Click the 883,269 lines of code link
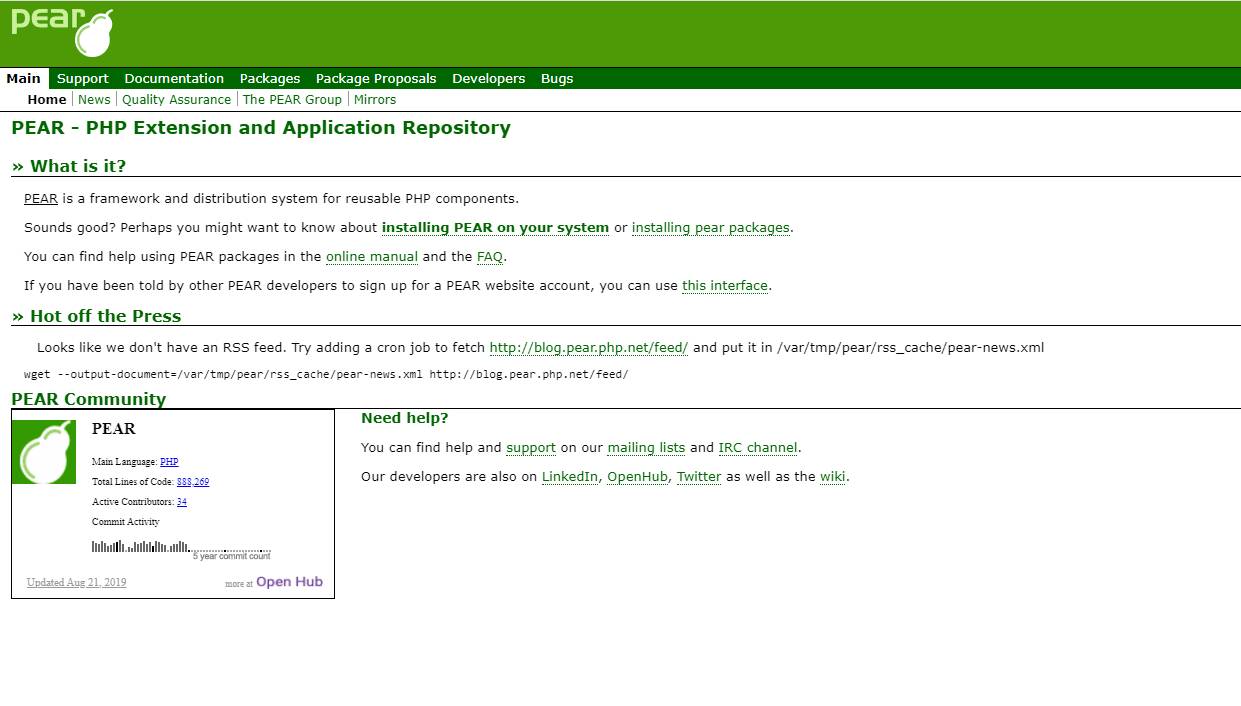 coord(193,482)
